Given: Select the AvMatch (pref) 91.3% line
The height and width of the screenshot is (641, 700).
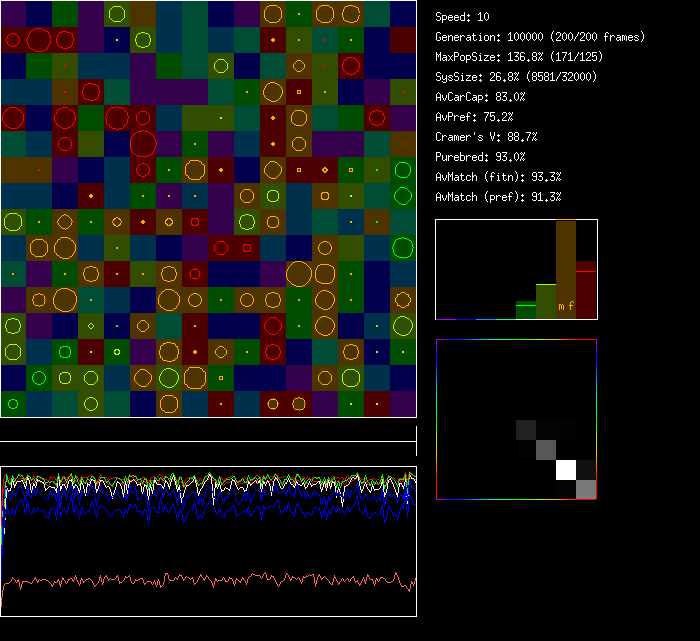Looking at the screenshot, I should tap(499, 197).
